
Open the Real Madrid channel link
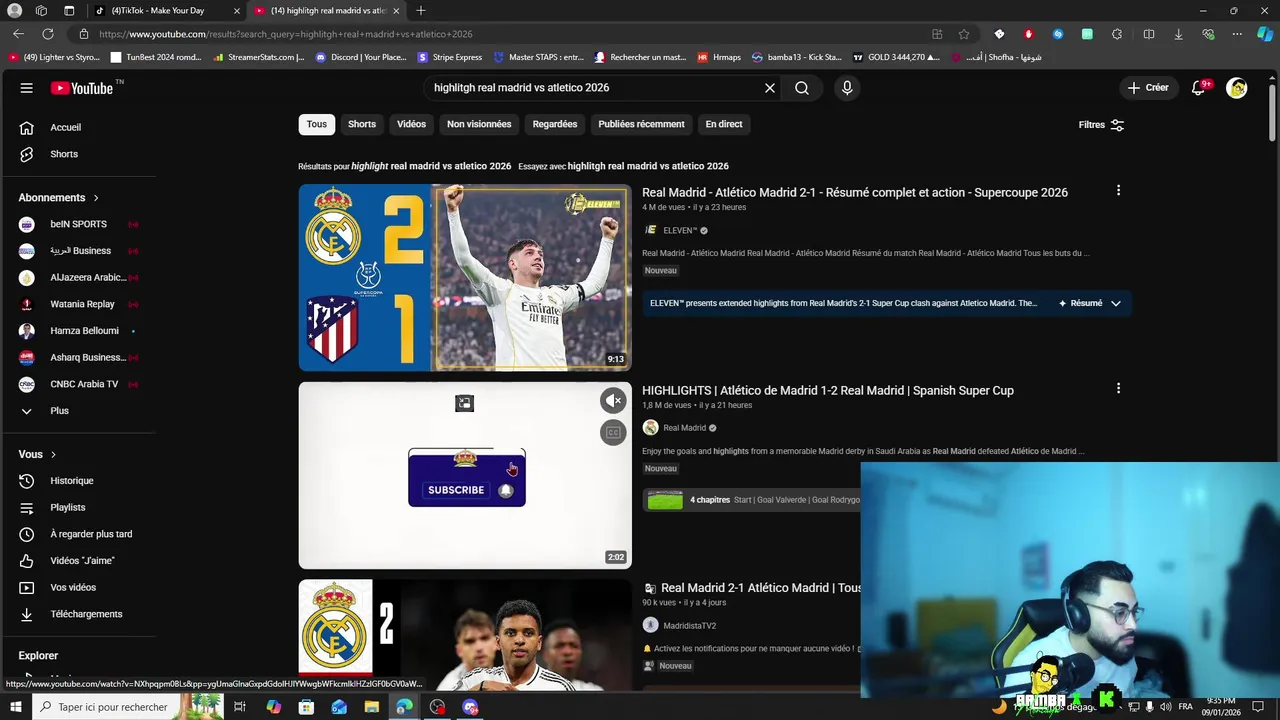click(x=684, y=428)
